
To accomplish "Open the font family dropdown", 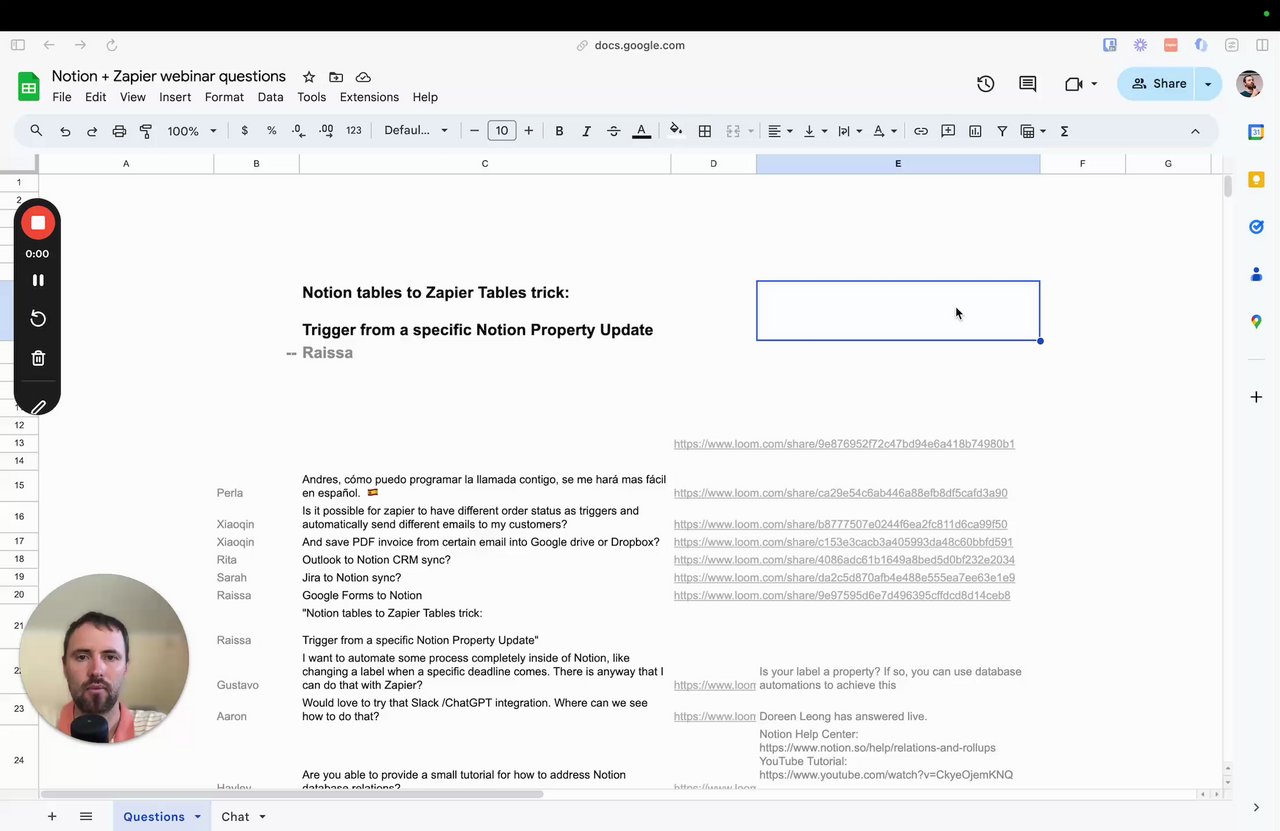I will (x=416, y=131).
